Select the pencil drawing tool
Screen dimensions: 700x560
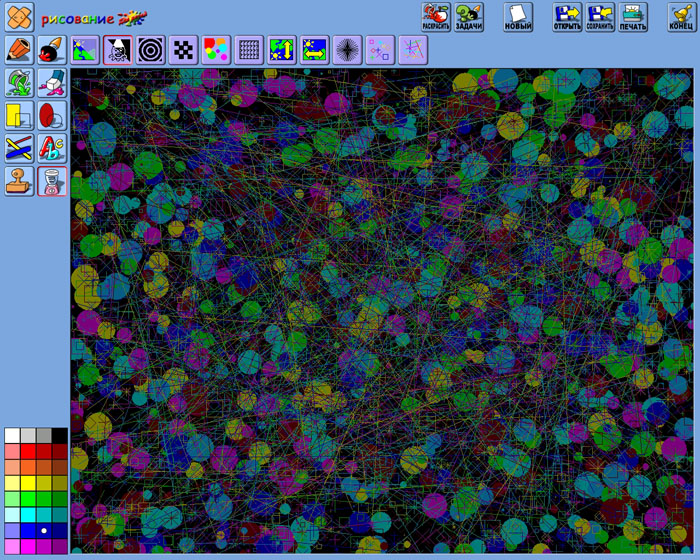point(20,50)
